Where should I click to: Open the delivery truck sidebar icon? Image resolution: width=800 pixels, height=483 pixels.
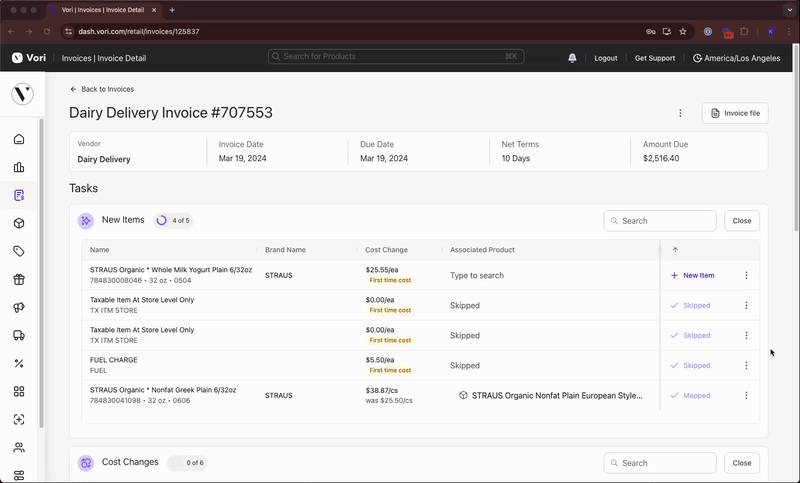point(19,336)
